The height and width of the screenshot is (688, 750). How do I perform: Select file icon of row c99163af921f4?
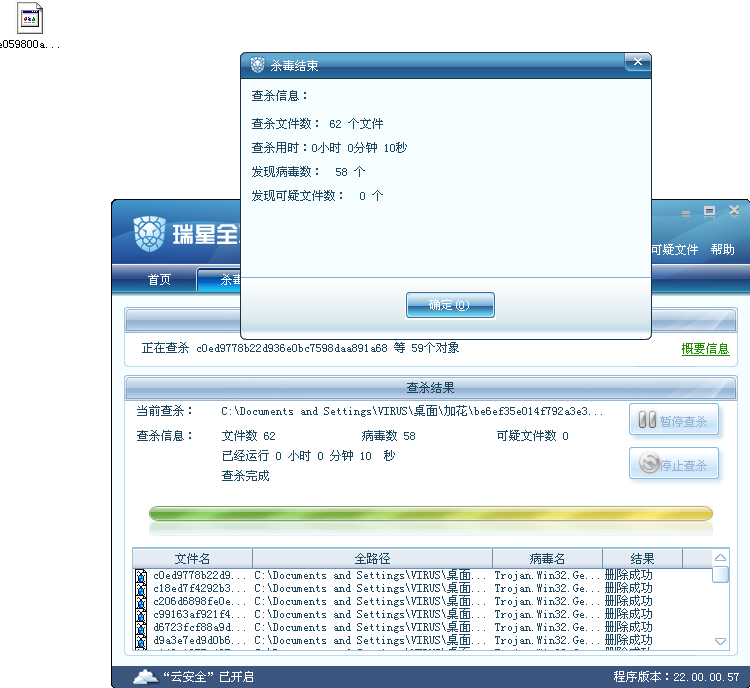point(141,614)
